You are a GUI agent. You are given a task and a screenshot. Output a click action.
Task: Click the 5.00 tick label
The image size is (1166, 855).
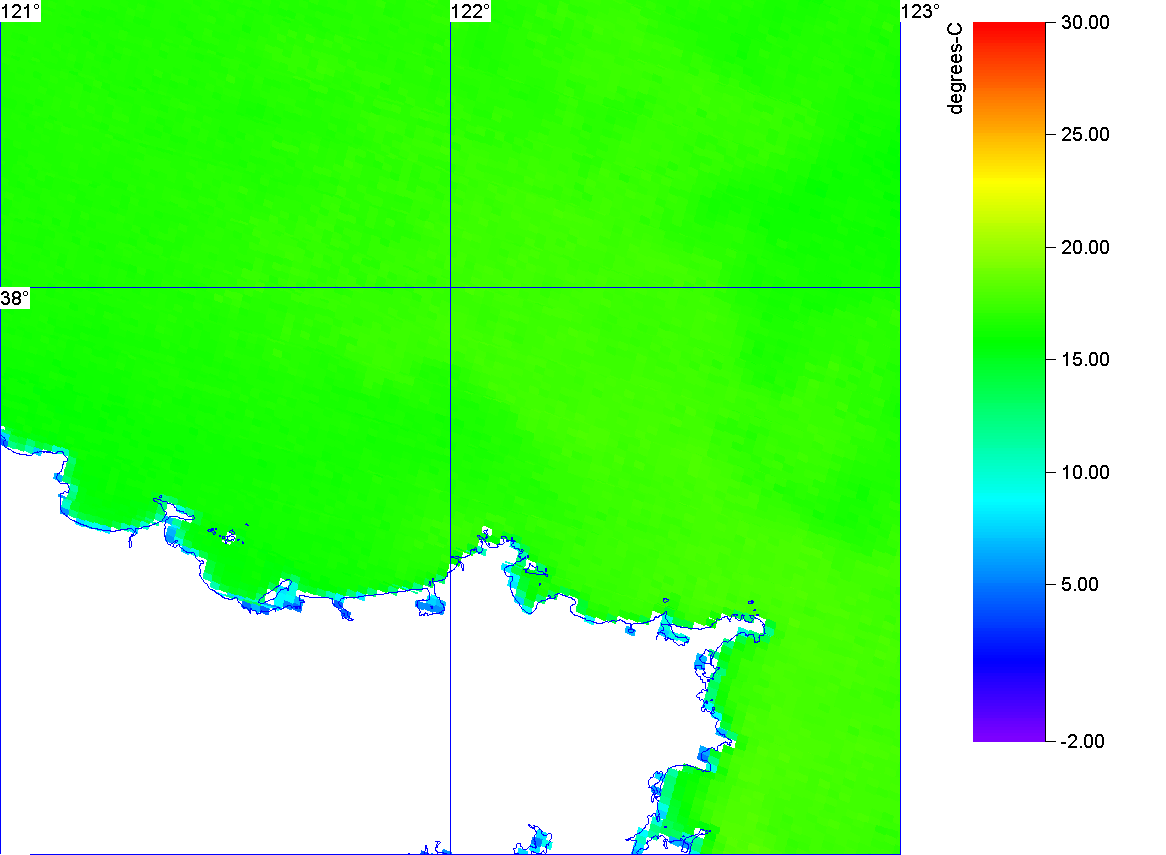[x=1080, y=584]
